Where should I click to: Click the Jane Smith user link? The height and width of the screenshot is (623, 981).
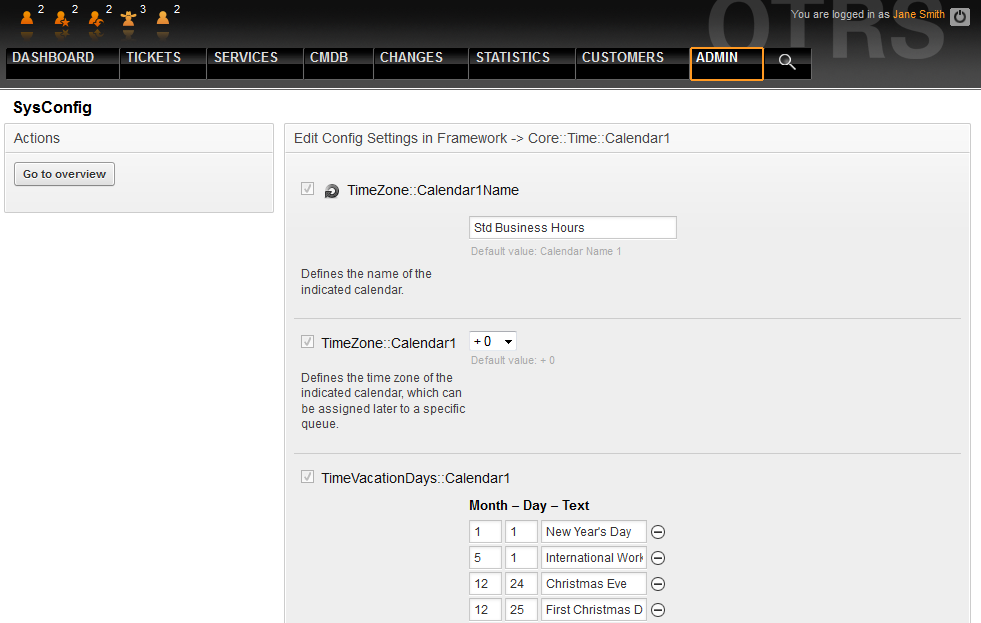[x=918, y=15]
